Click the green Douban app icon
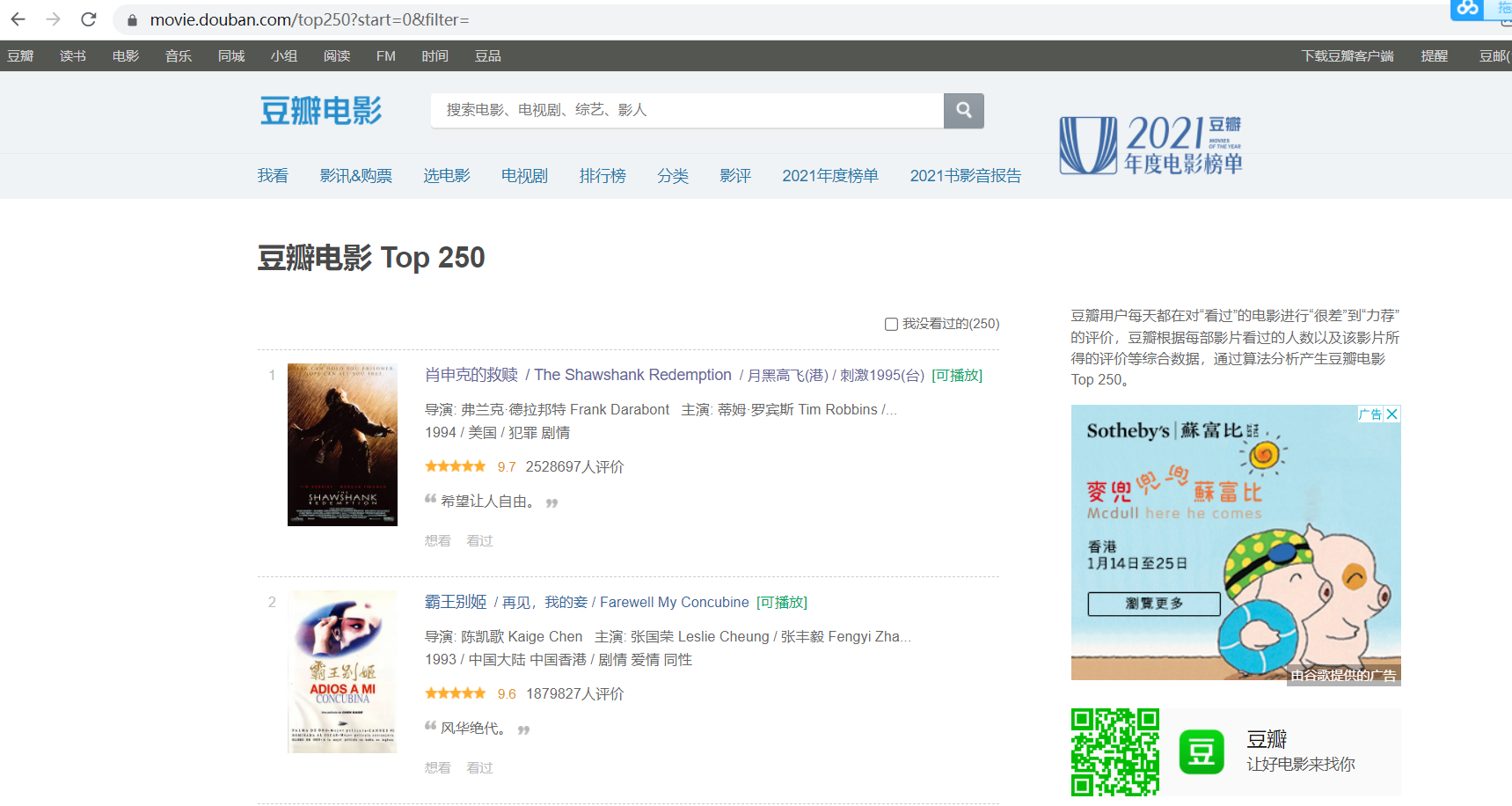 tap(1202, 752)
